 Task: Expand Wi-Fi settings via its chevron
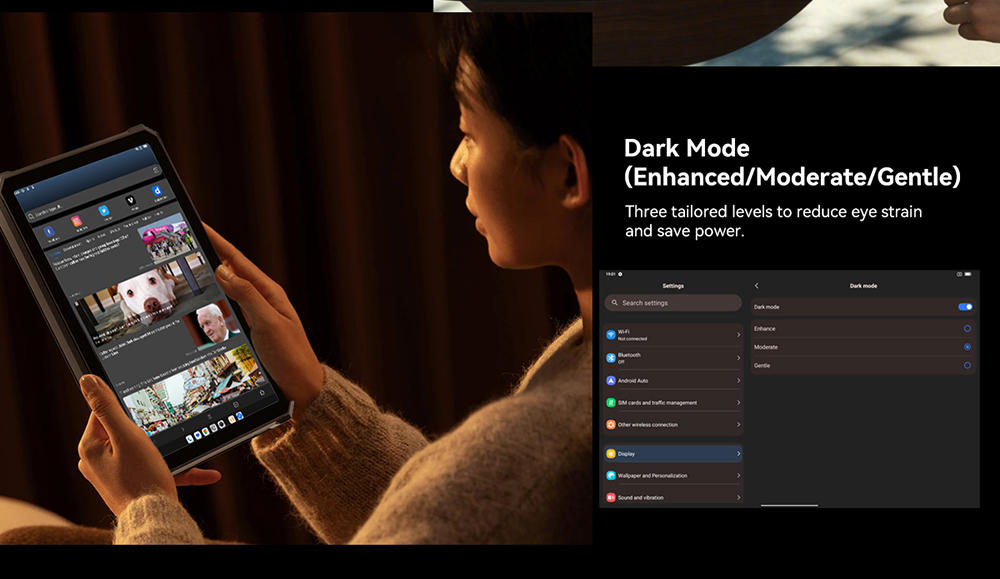[x=738, y=335]
